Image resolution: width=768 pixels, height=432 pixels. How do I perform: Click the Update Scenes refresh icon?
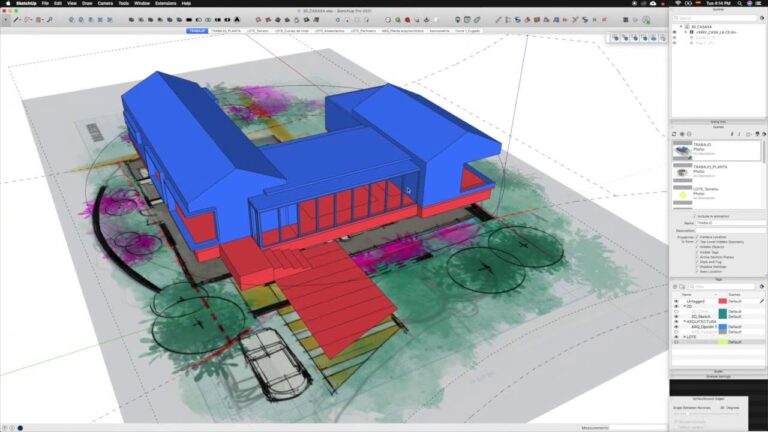(674, 134)
